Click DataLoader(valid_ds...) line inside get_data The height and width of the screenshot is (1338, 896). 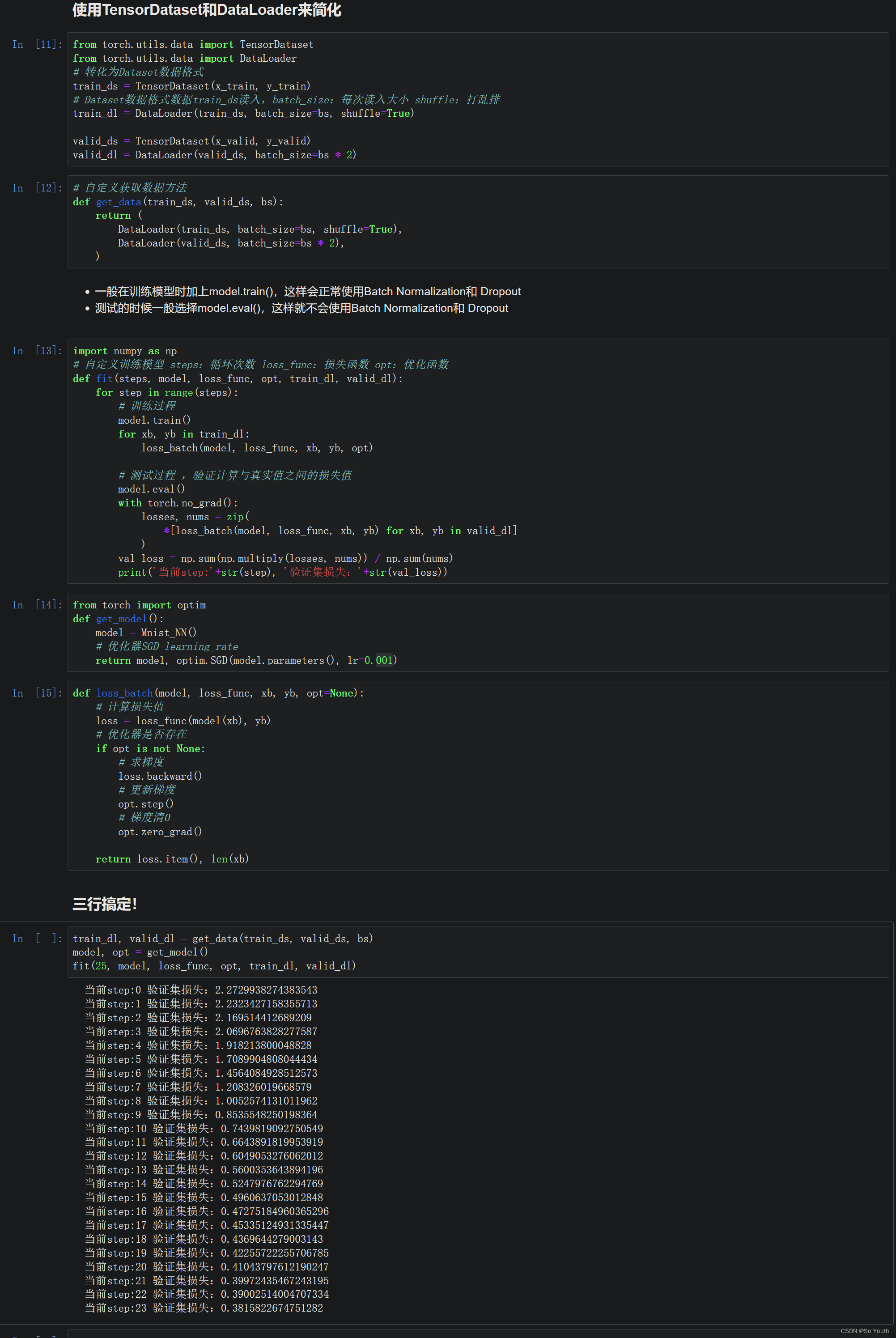[231, 243]
